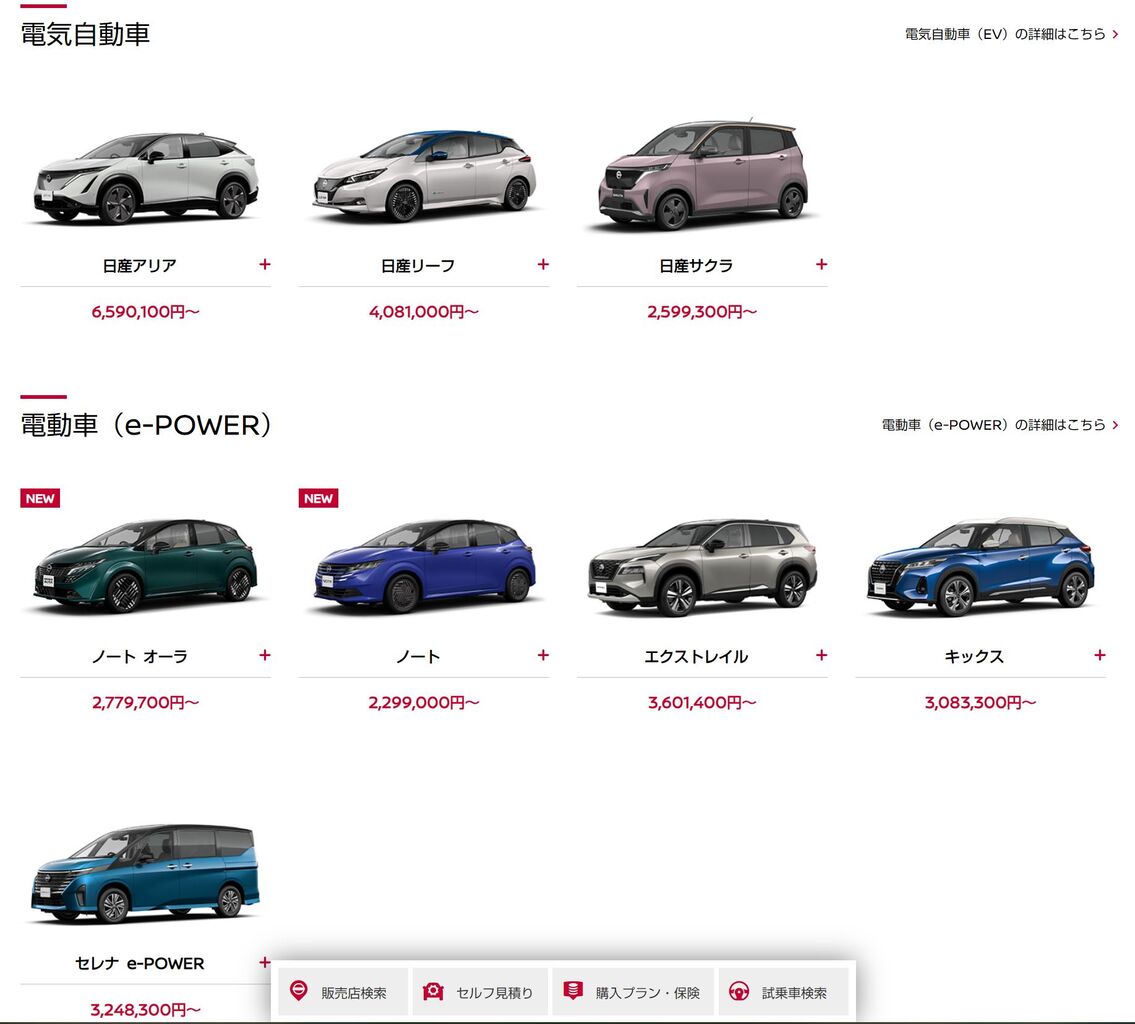The width and height of the screenshot is (1135, 1024).
Task: Click the blue セレナ e-POWER van image
Action: click(x=145, y=873)
